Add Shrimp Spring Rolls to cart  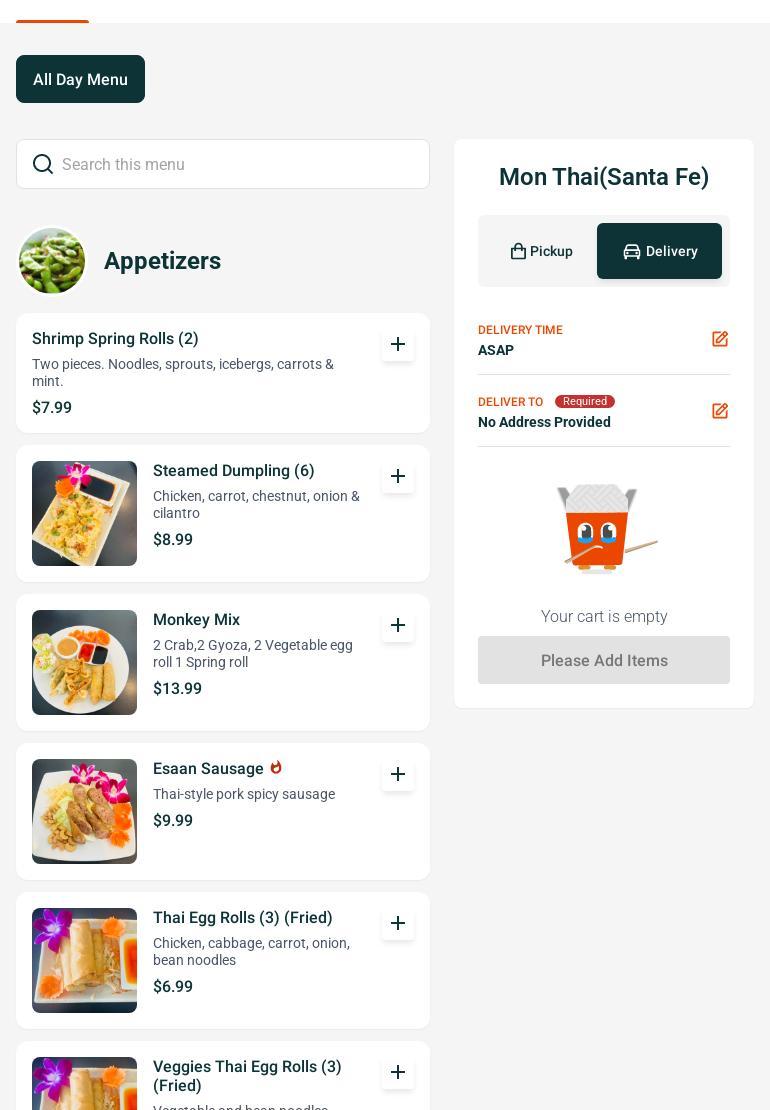click(398, 344)
